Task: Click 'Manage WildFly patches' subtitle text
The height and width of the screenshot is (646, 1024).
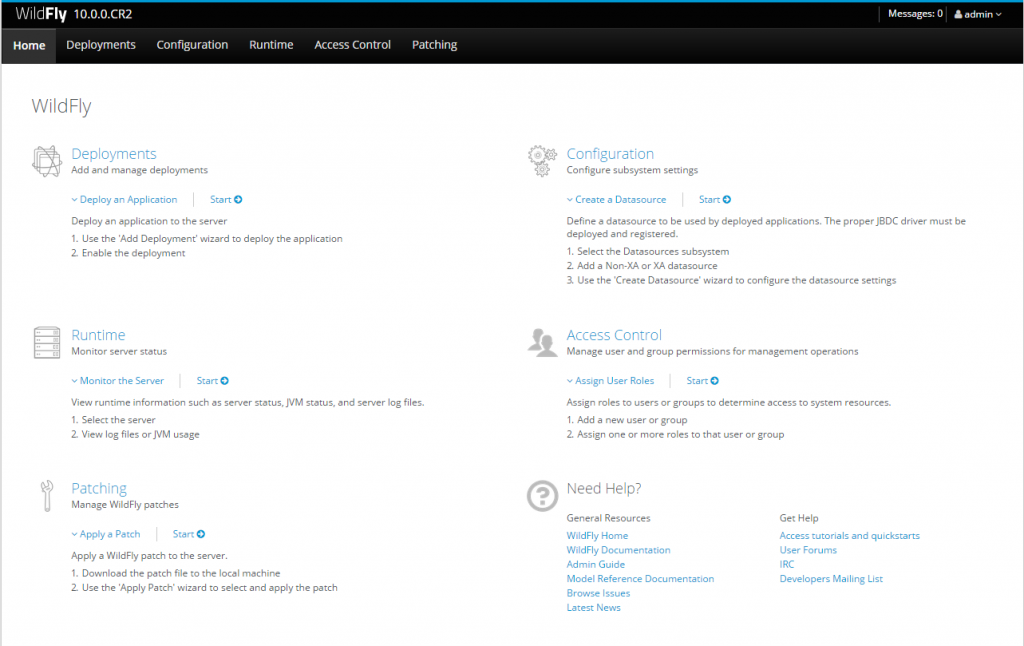Action: pyautogui.click(x=125, y=505)
